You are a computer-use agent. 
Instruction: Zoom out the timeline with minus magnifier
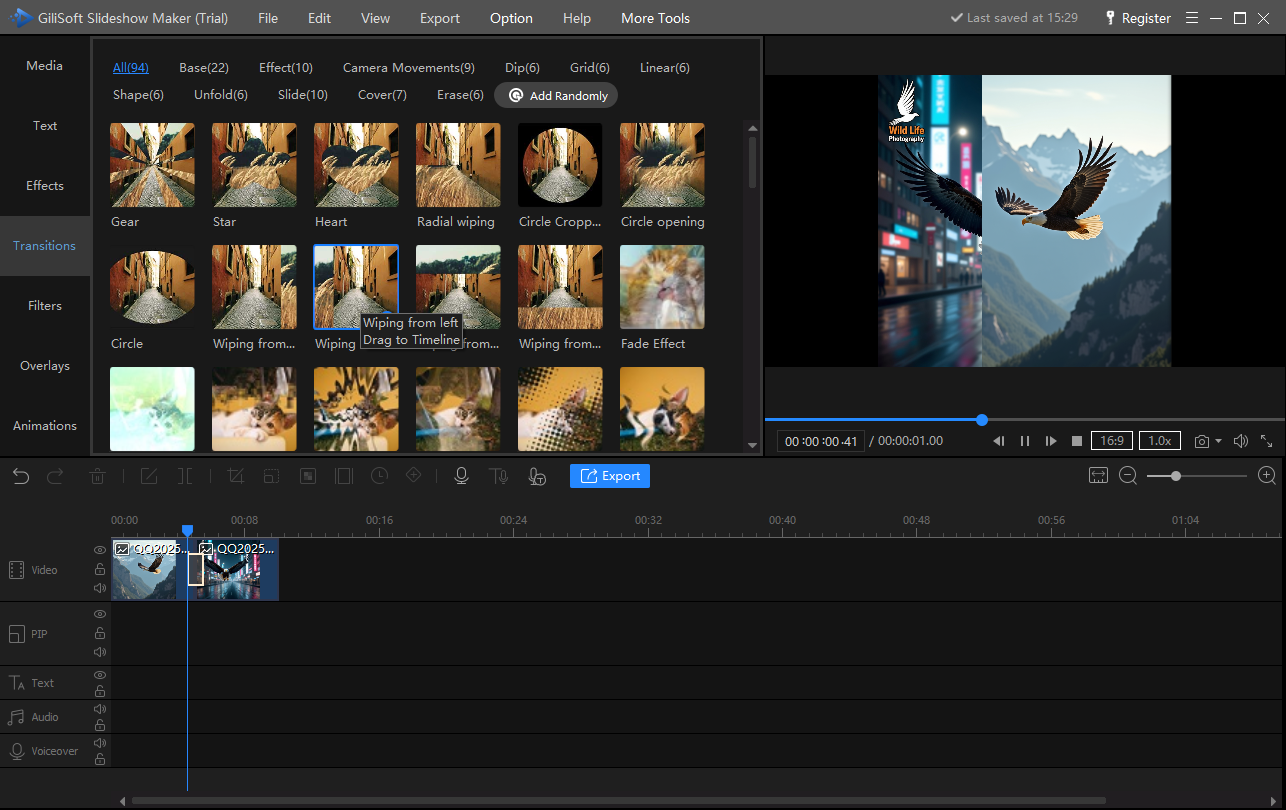[1128, 476]
